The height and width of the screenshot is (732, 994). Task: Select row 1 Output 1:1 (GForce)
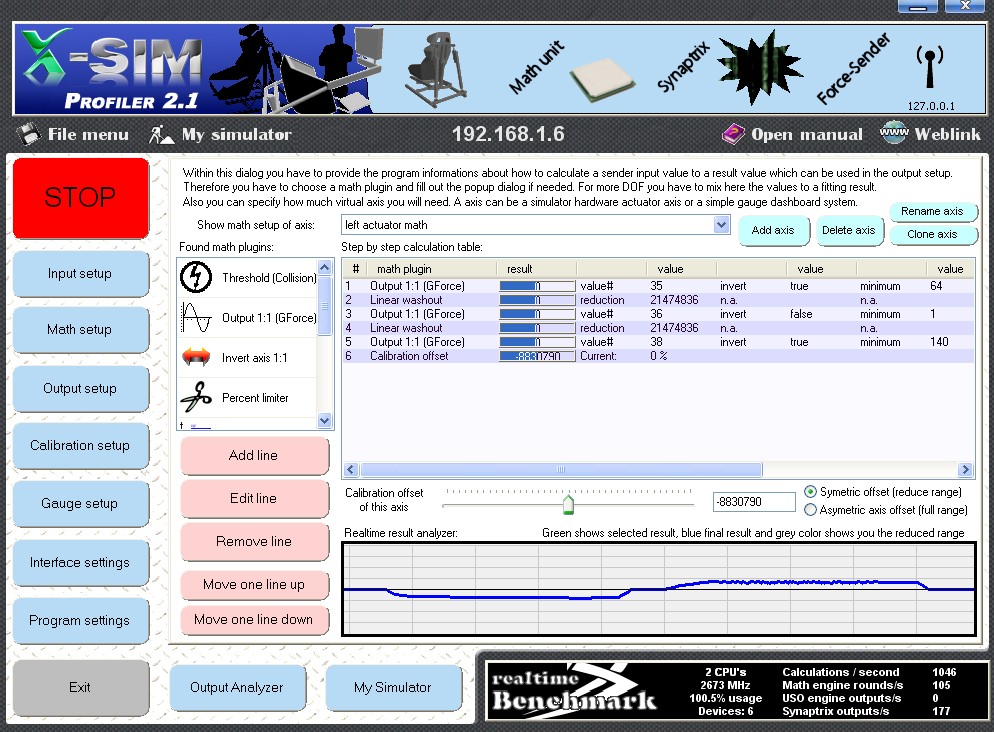coord(658,286)
